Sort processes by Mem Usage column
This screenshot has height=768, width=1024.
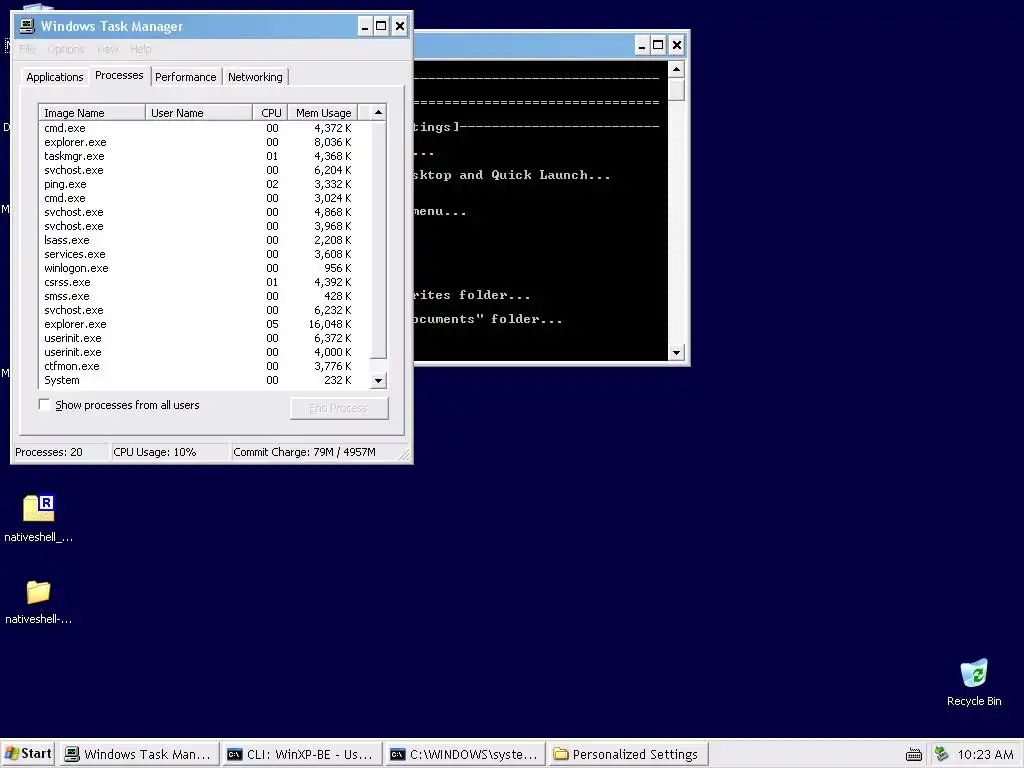[323, 113]
